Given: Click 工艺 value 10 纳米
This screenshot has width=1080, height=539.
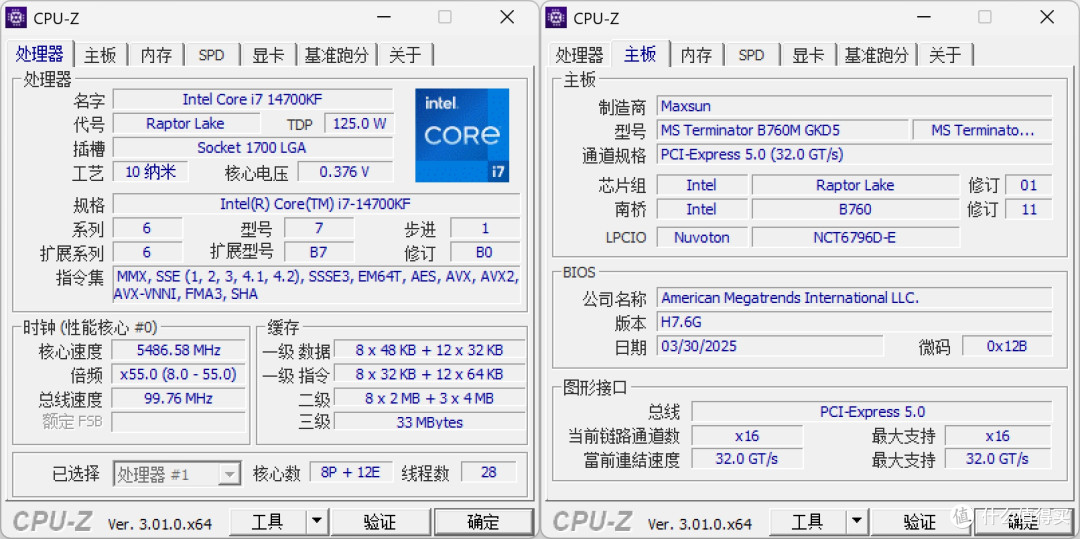Looking at the screenshot, I should coord(150,171).
